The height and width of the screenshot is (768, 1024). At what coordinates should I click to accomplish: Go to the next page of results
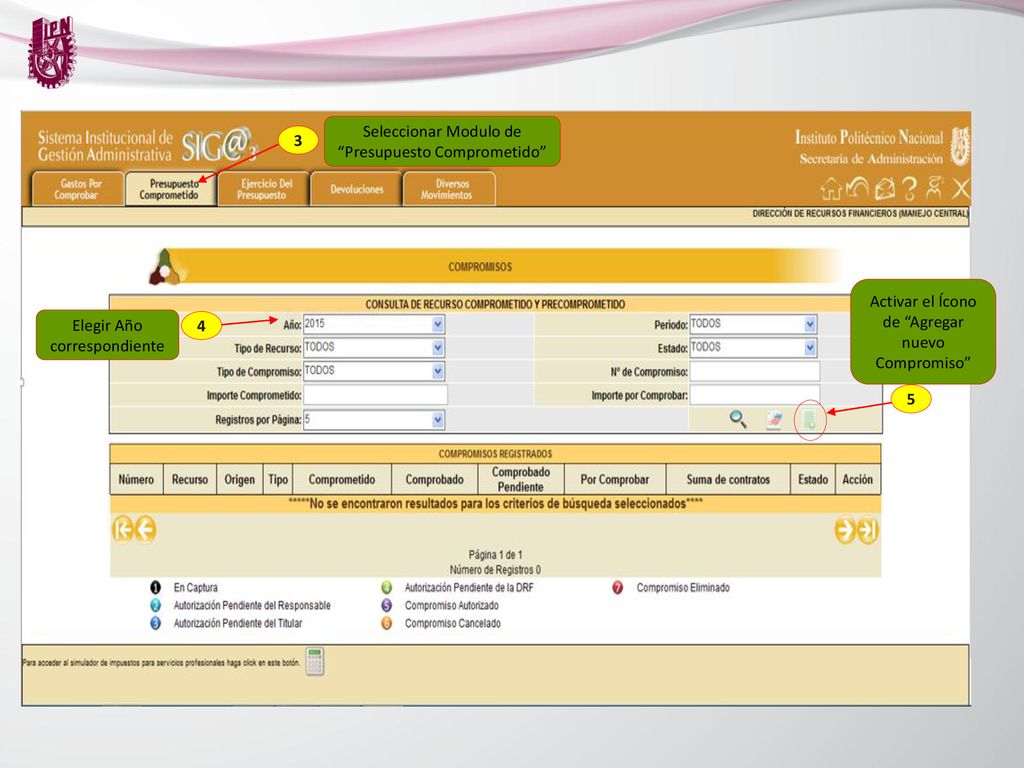(844, 530)
